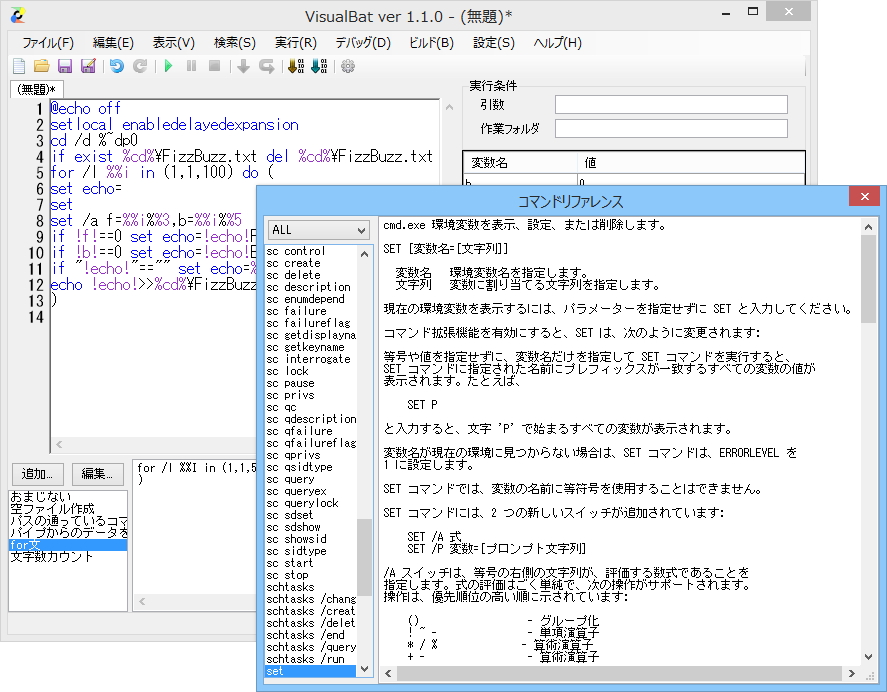Screen dimensions: 887x692
Task: Select 'sc pause' in command list
Action: click(x=311, y=383)
